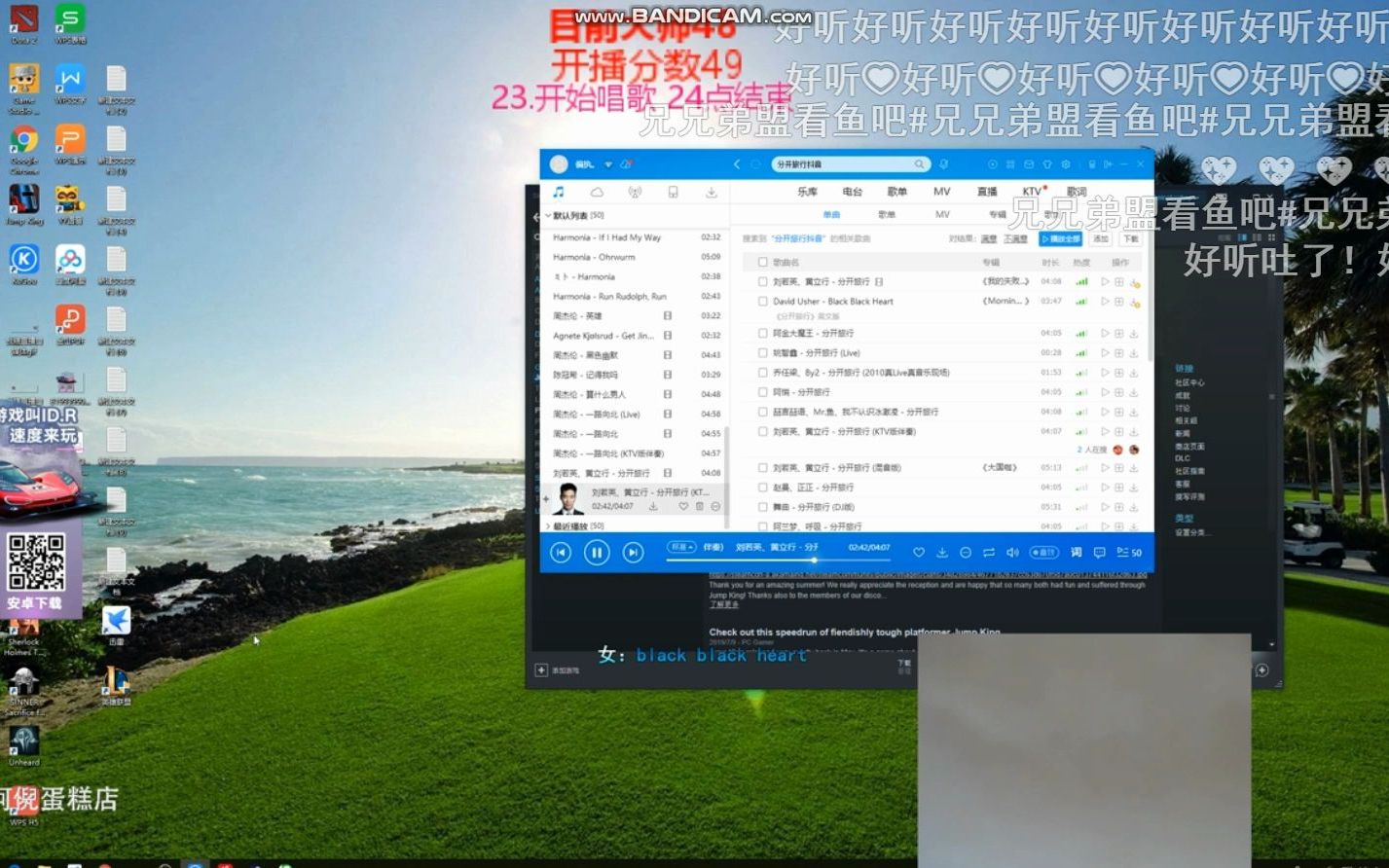The width and height of the screenshot is (1389, 868).
Task: Open the 电台 tab
Action: (852, 192)
